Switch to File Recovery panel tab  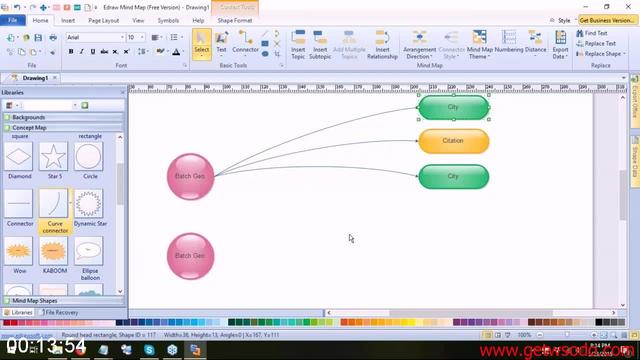tap(60, 313)
